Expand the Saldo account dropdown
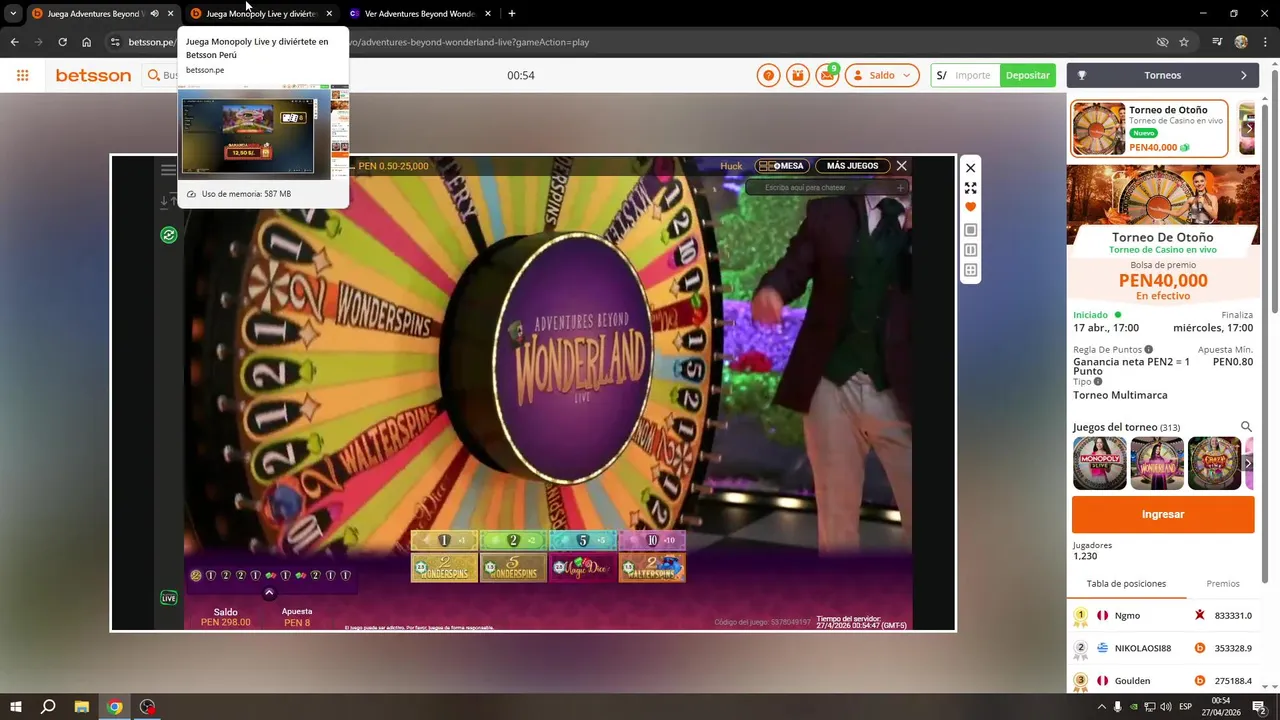 tap(882, 75)
